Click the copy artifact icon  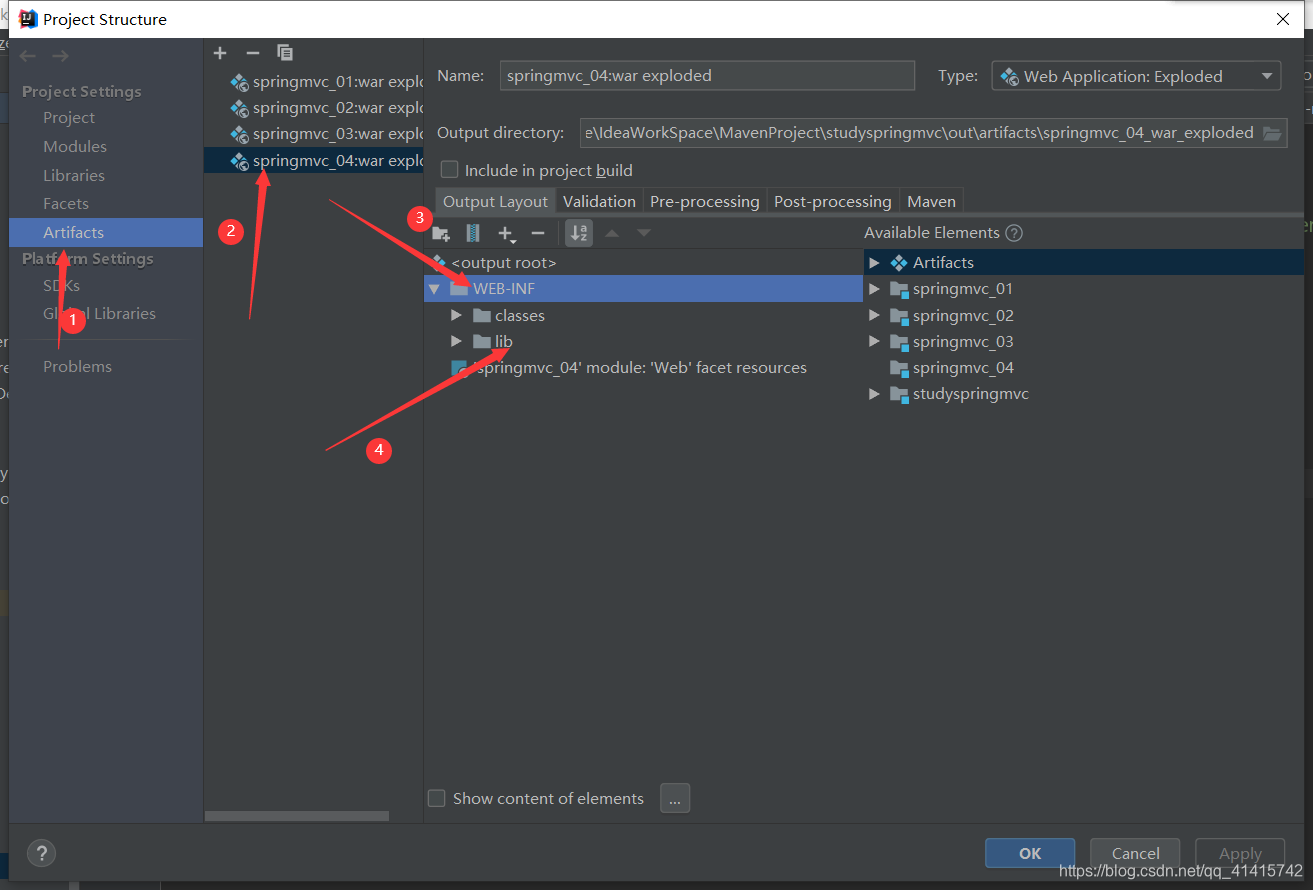coord(285,53)
